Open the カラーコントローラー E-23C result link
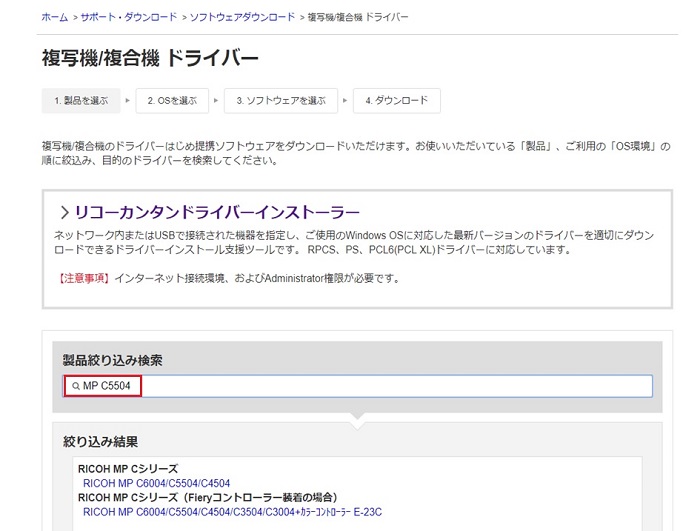The width and height of the screenshot is (700, 531). 233,512
